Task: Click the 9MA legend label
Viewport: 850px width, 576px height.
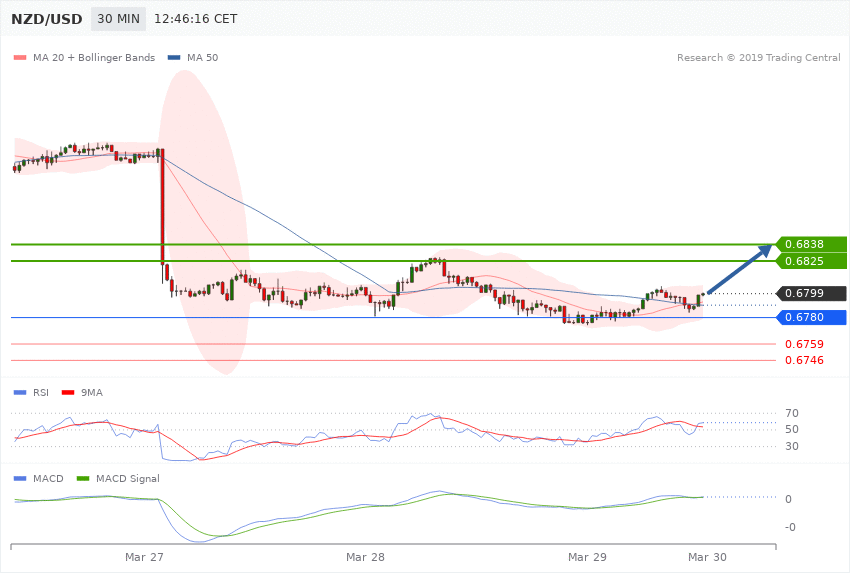Action: [92, 392]
